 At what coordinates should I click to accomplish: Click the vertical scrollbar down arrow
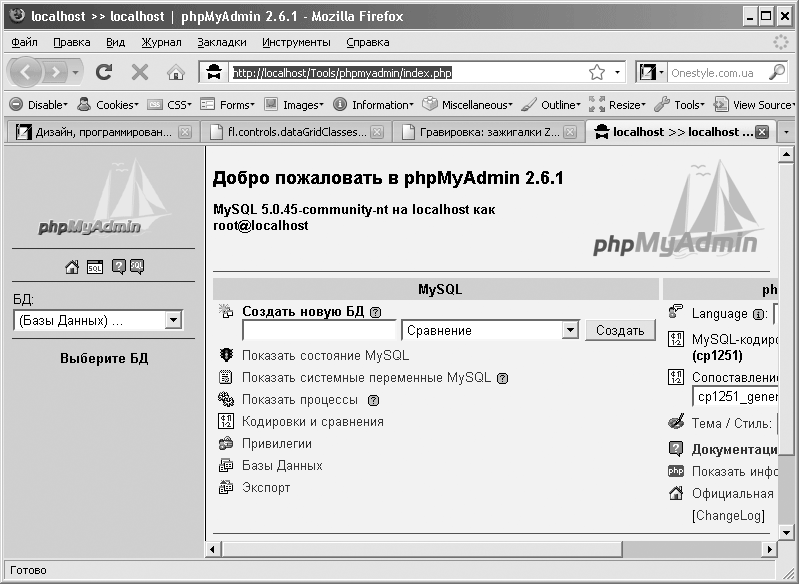[786, 533]
